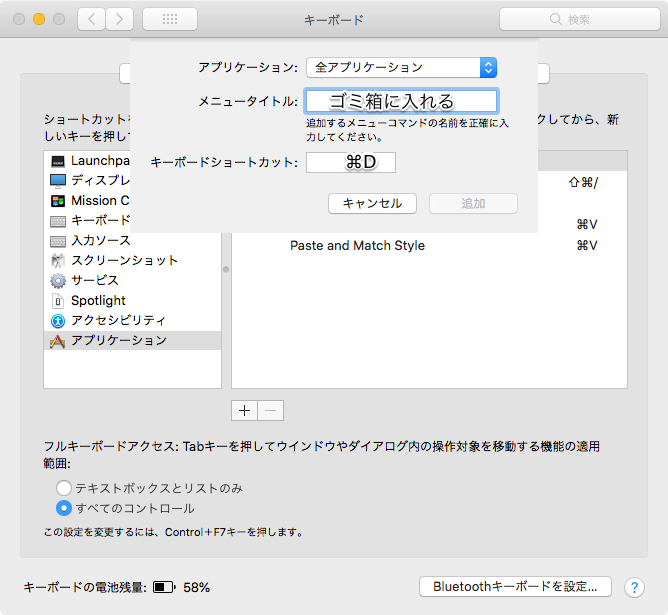Go back with the left arrow button
Image resolution: width=668 pixels, height=615 pixels.
[91, 19]
